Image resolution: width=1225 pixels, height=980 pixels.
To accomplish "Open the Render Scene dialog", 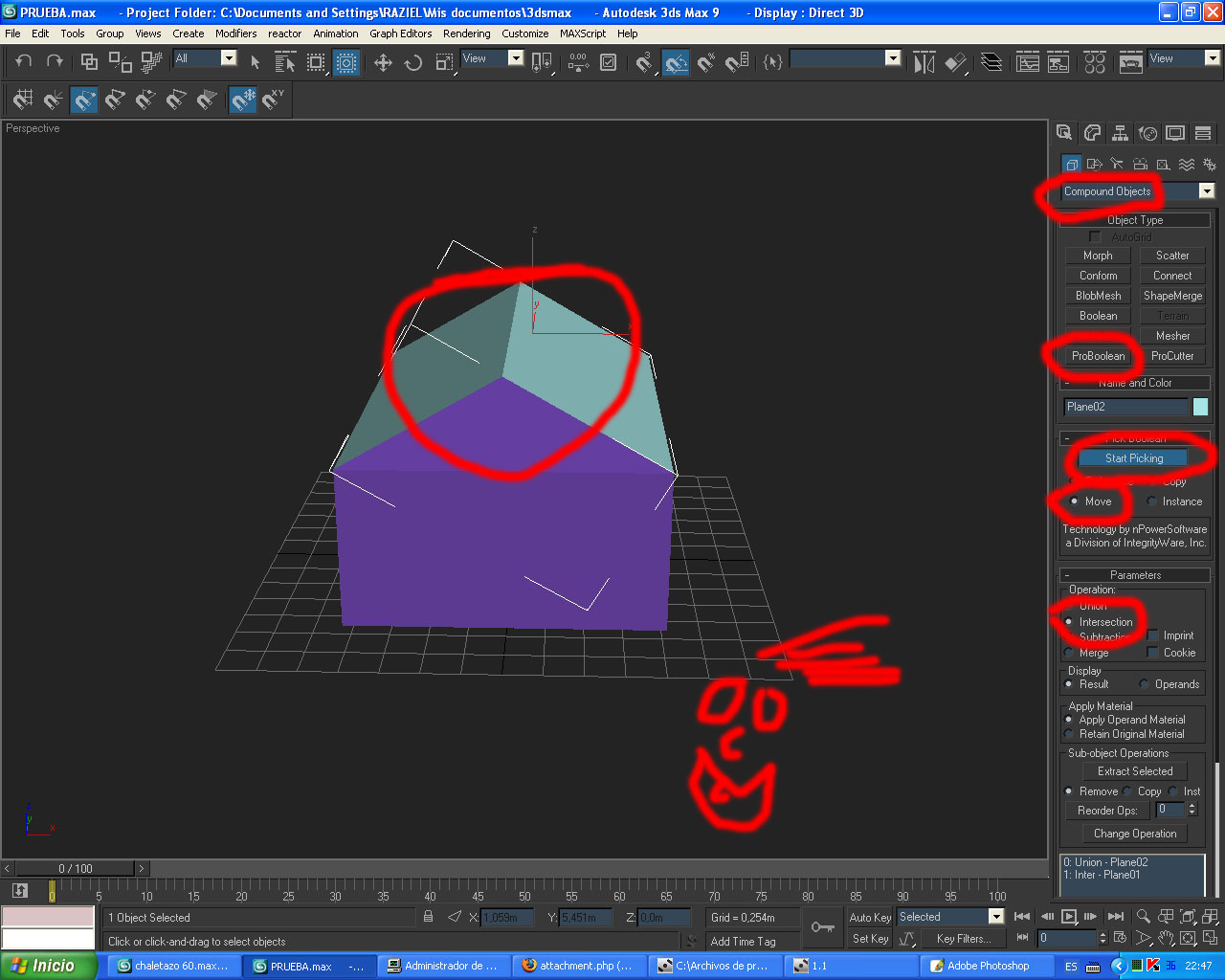I will [1131, 62].
